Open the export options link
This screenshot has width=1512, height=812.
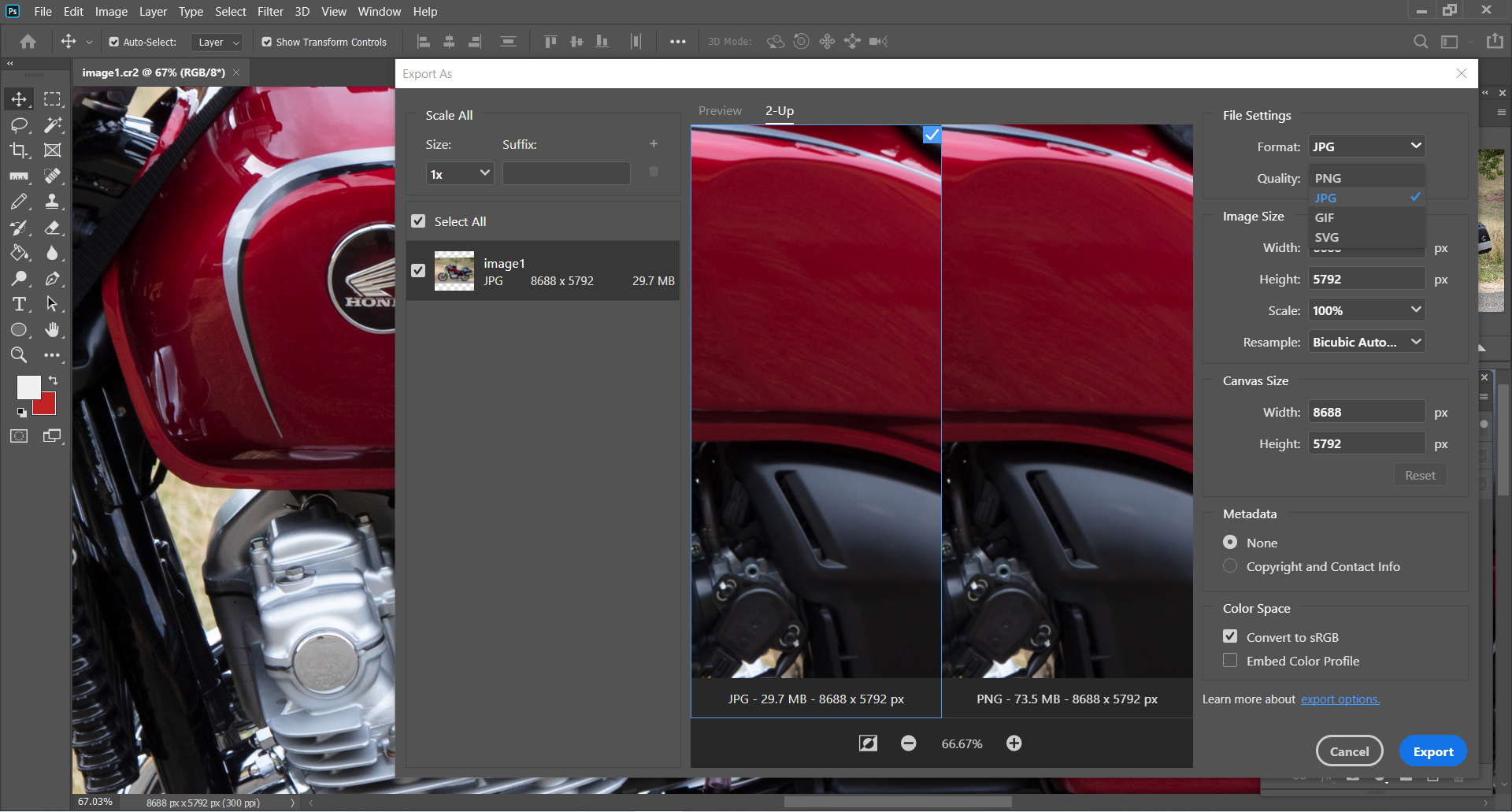click(1340, 699)
